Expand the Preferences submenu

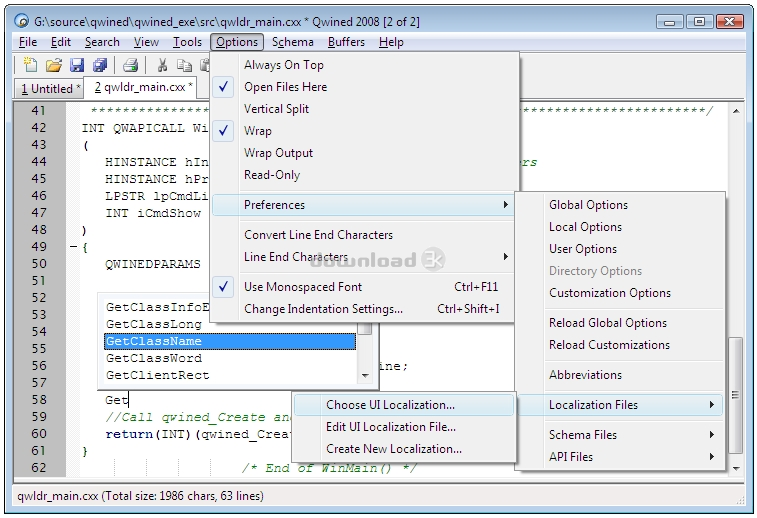(x=363, y=205)
